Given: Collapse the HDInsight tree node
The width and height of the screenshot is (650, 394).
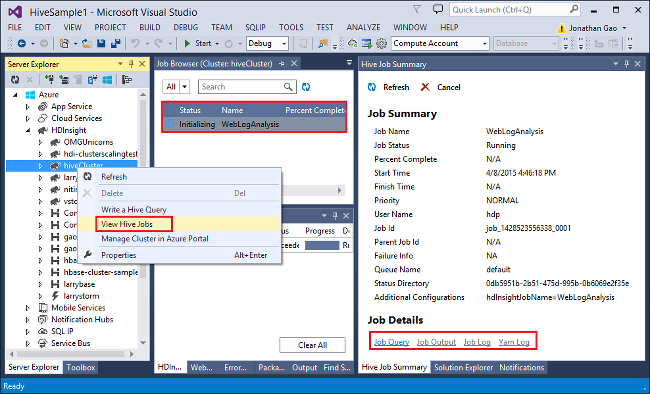Looking at the screenshot, I should click(28, 130).
